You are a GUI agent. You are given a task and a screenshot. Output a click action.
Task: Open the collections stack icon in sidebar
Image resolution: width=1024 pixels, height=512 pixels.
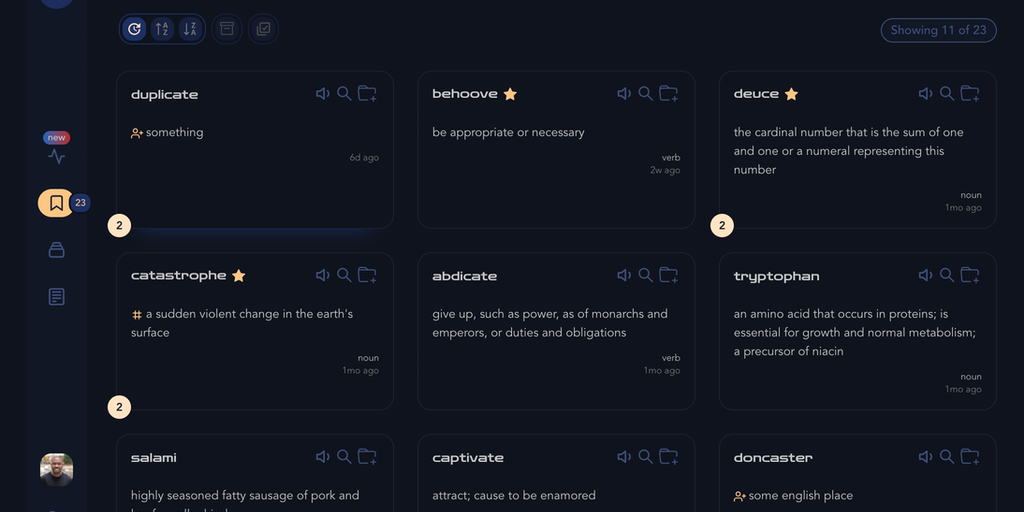pyautogui.click(x=57, y=250)
